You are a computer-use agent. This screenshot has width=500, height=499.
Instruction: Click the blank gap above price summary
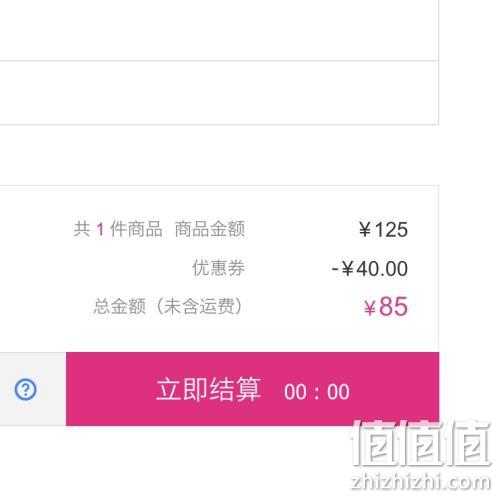pos(219,155)
